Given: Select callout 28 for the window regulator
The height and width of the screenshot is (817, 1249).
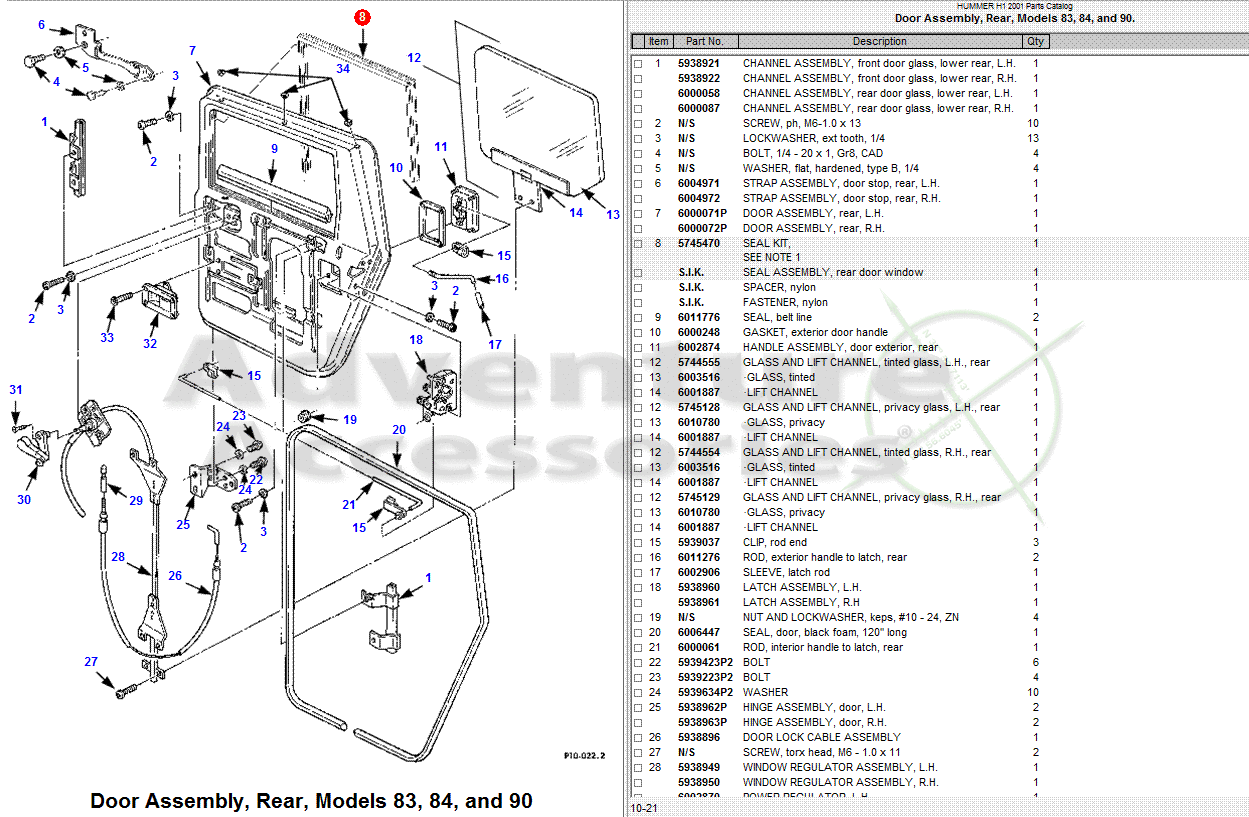Looking at the screenshot, I should [x=118, y=557].
